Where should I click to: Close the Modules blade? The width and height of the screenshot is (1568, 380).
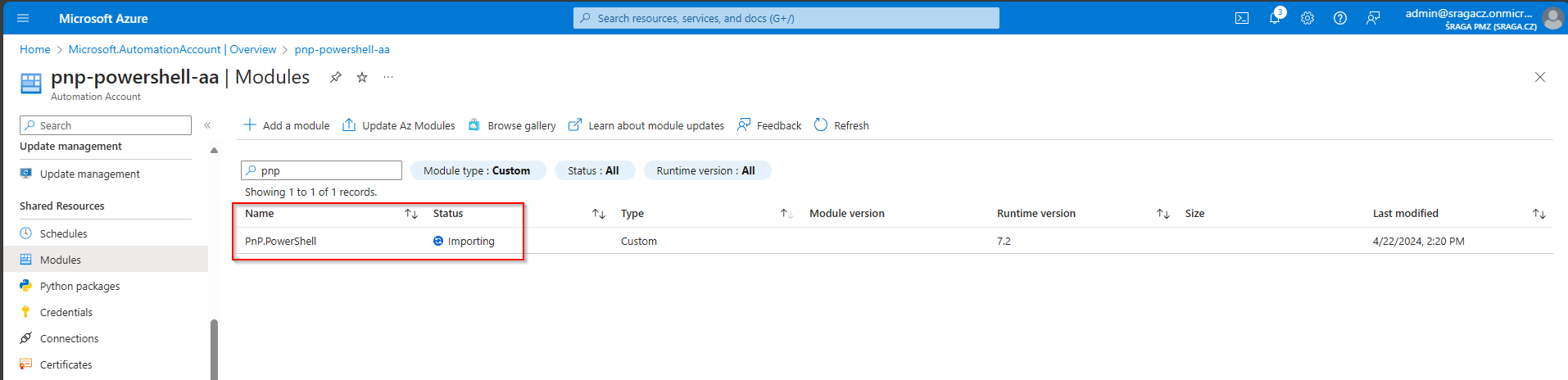pos(1540,77)
